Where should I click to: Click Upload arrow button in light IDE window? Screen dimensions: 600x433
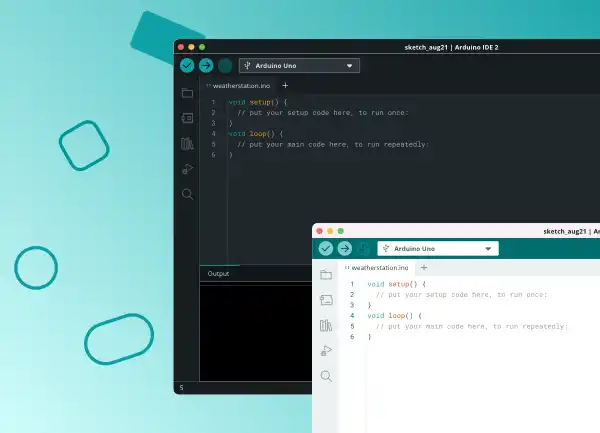click(x=344, y=248)
